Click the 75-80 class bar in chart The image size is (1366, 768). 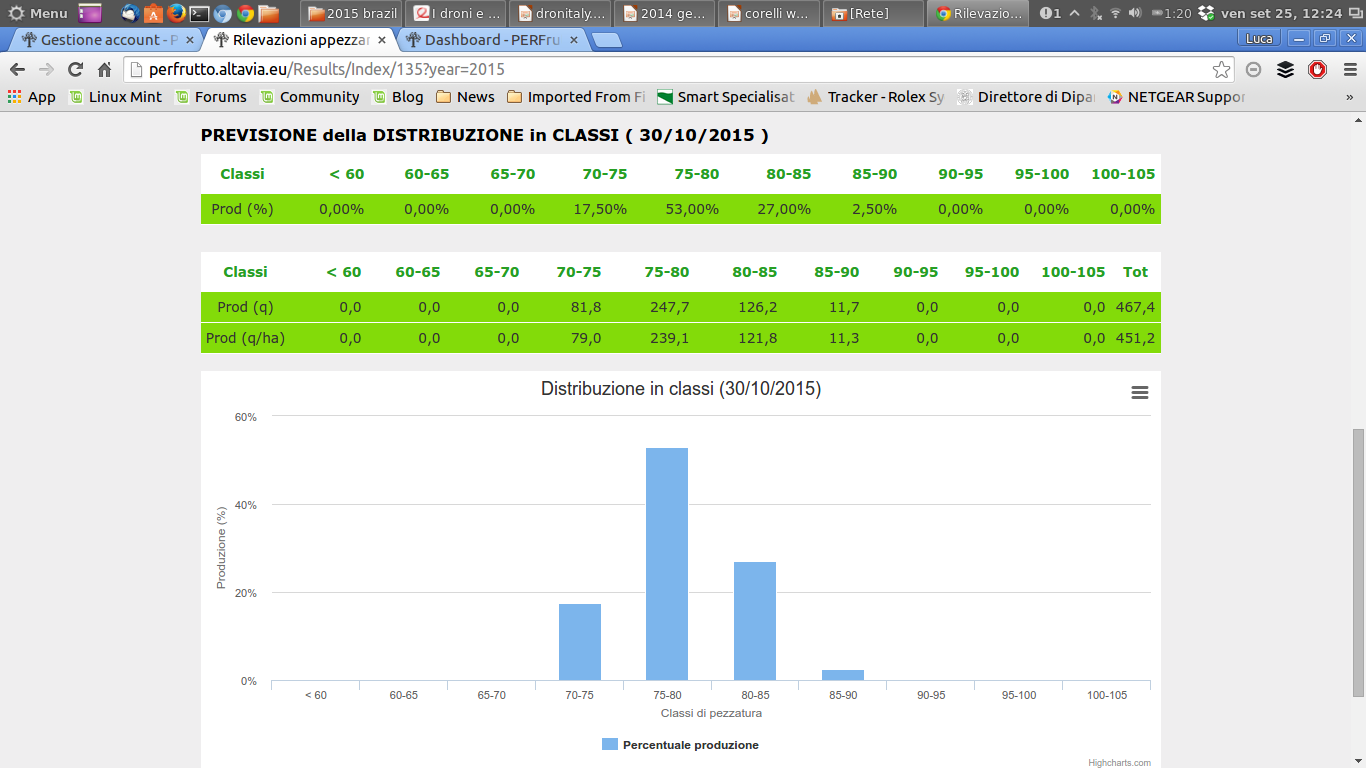pyautogui.click(x=667, y=564)
